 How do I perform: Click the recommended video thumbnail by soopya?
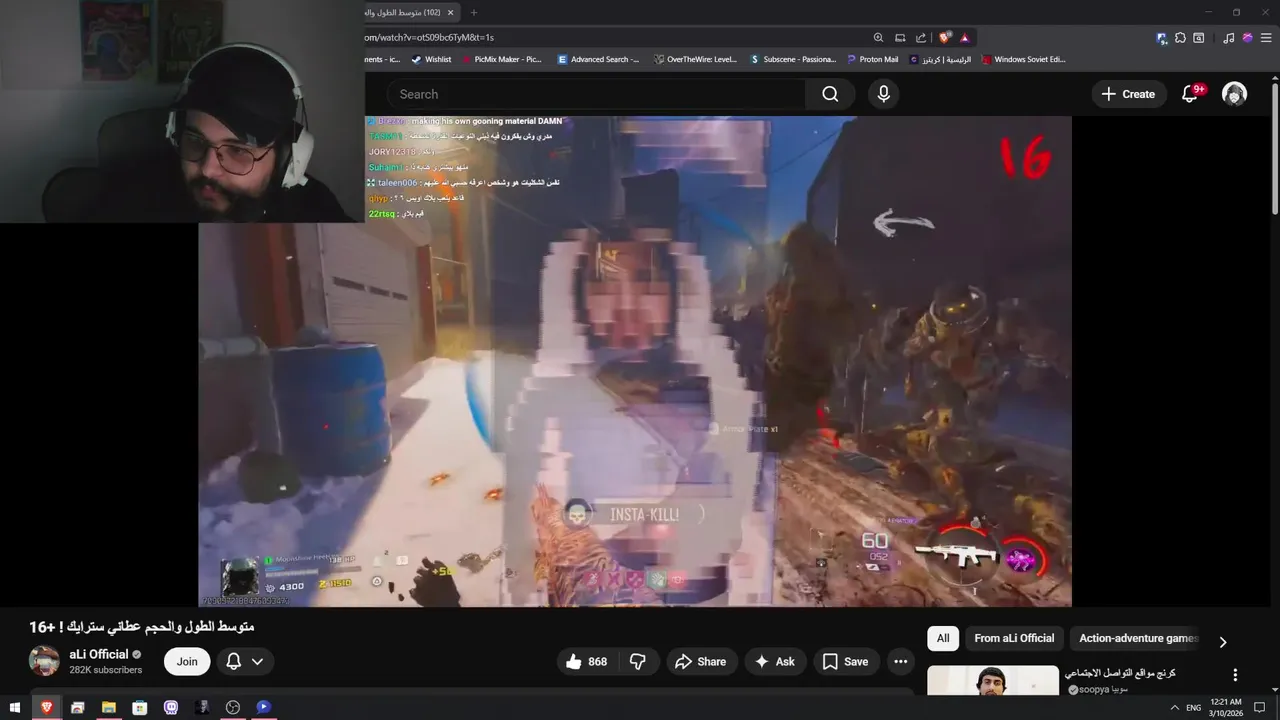(x=993, y=680)
